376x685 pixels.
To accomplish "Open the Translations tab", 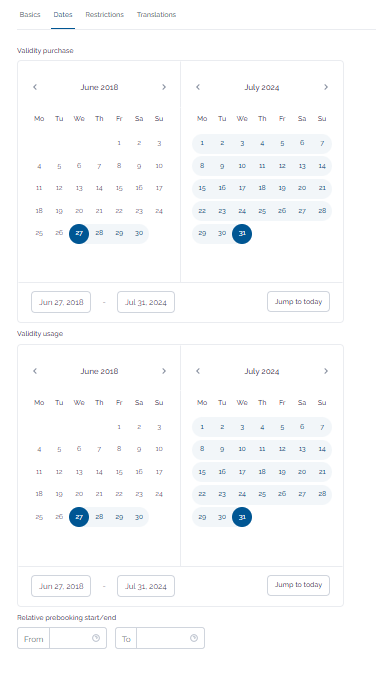I will (x=156, y=14).
